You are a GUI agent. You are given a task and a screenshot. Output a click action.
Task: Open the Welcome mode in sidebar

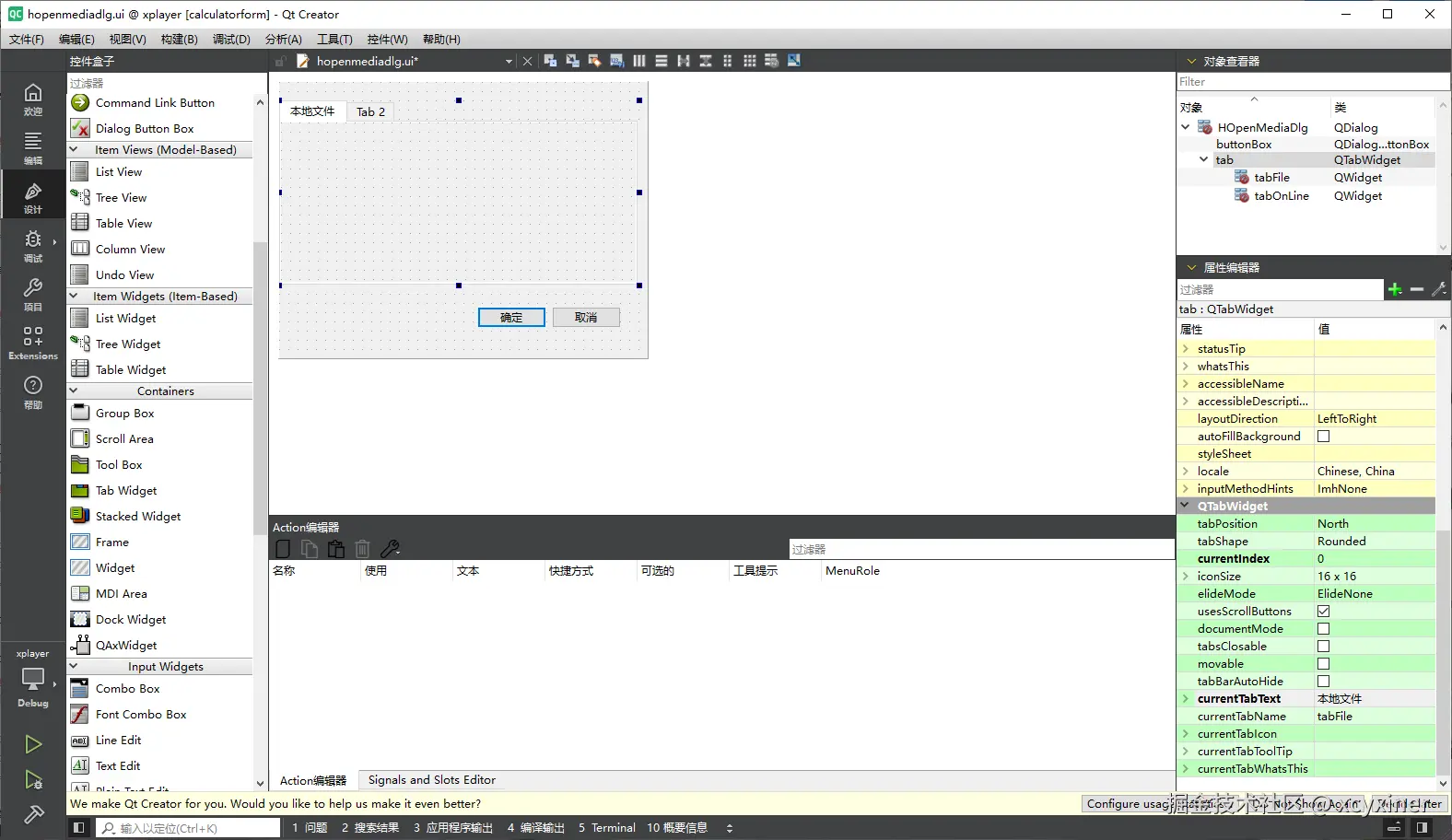click(x=33, y=99)
